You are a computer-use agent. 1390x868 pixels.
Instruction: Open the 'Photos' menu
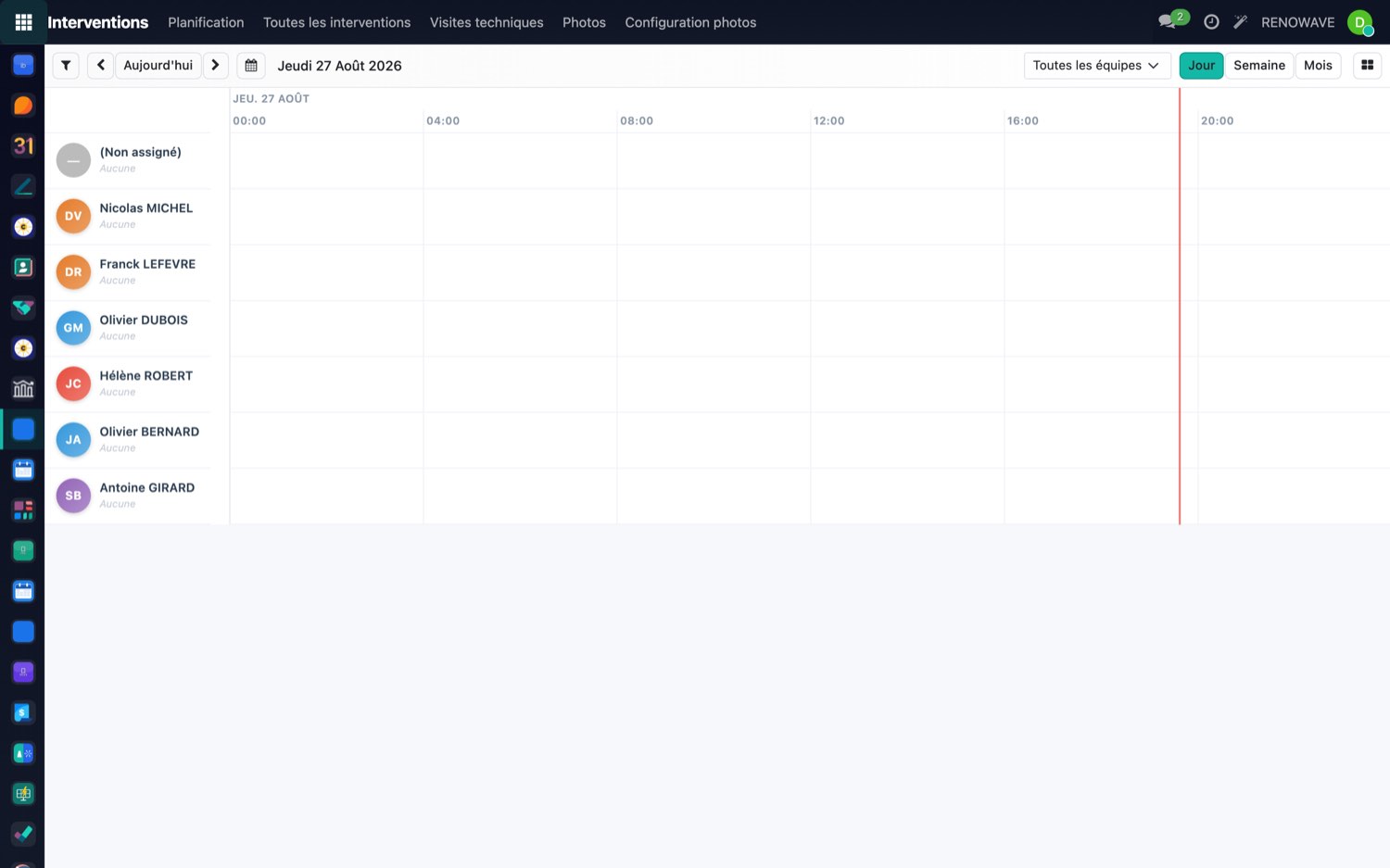coord(584,22)
